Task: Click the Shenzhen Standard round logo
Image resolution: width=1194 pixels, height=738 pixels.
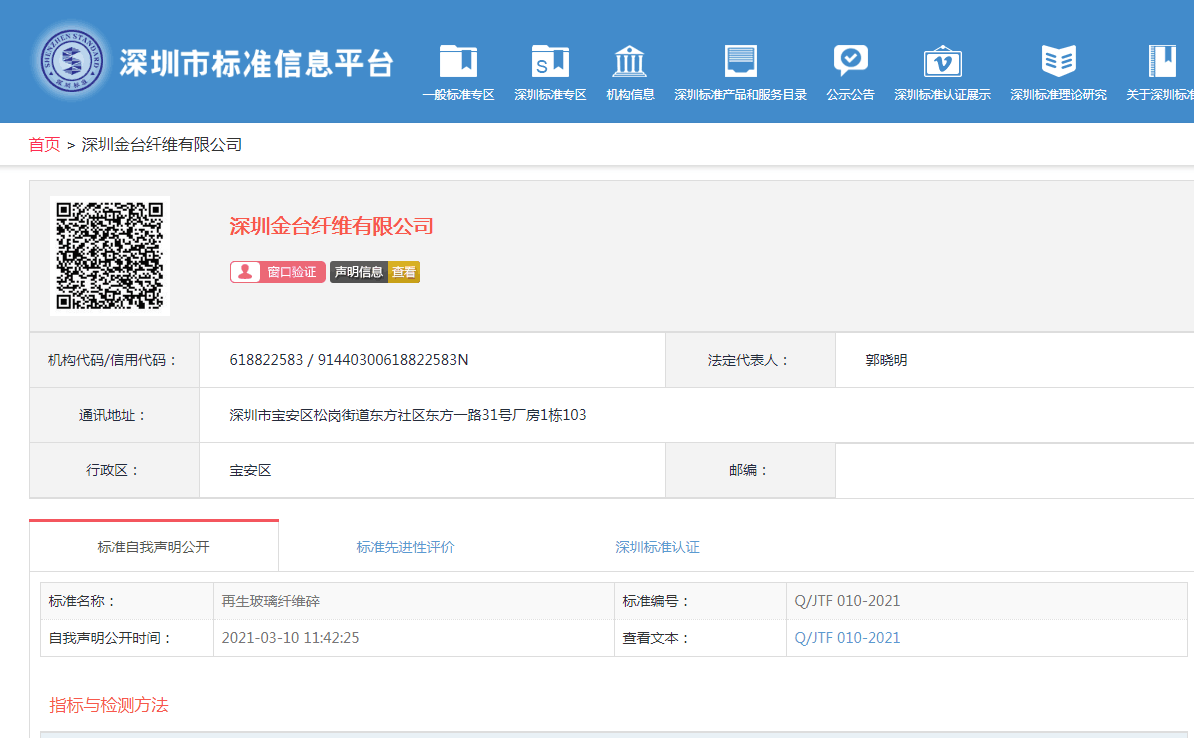Action: point(71,61)
